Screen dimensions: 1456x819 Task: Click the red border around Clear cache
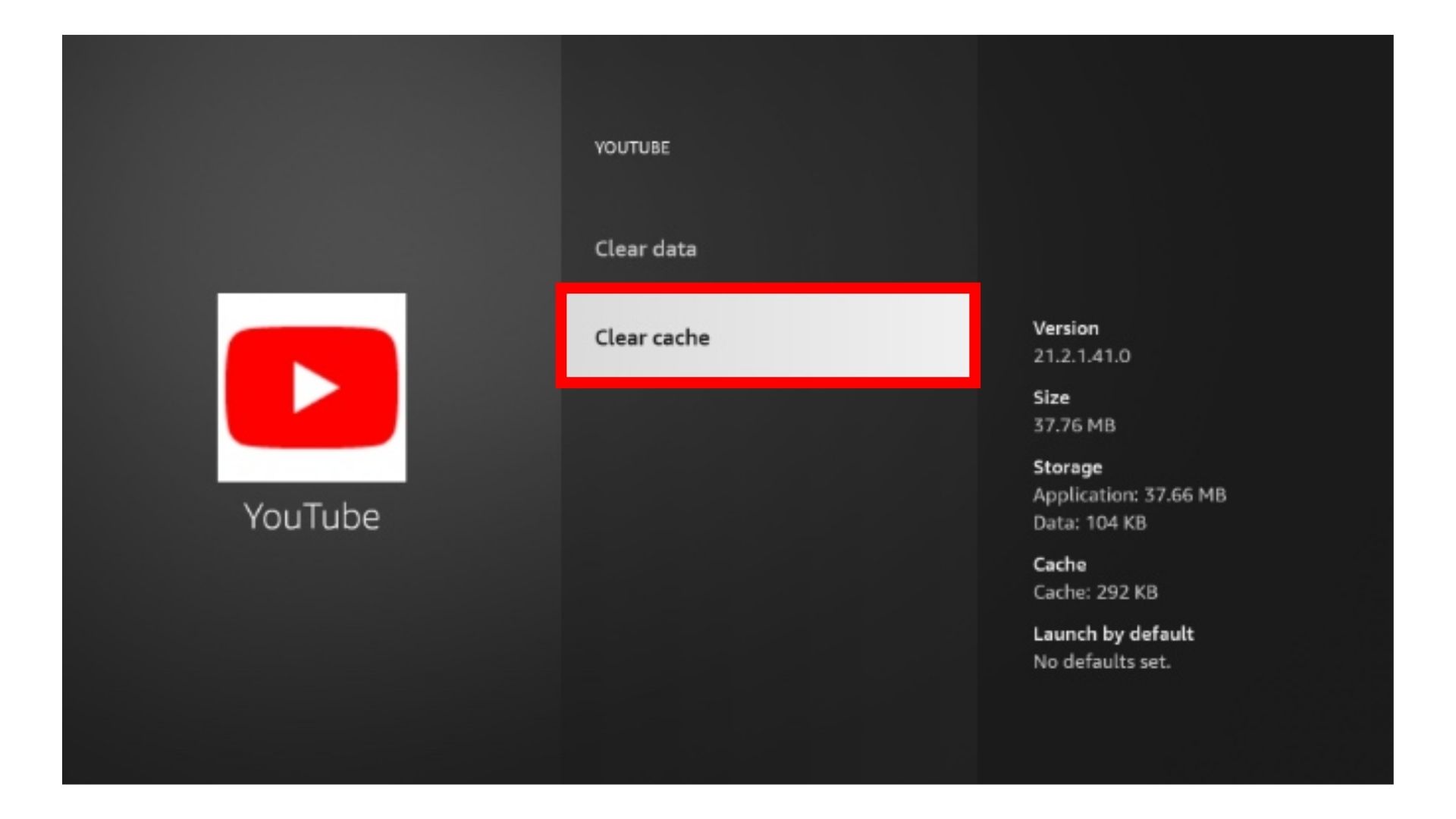pyautogui.click(x=767, y=288)
